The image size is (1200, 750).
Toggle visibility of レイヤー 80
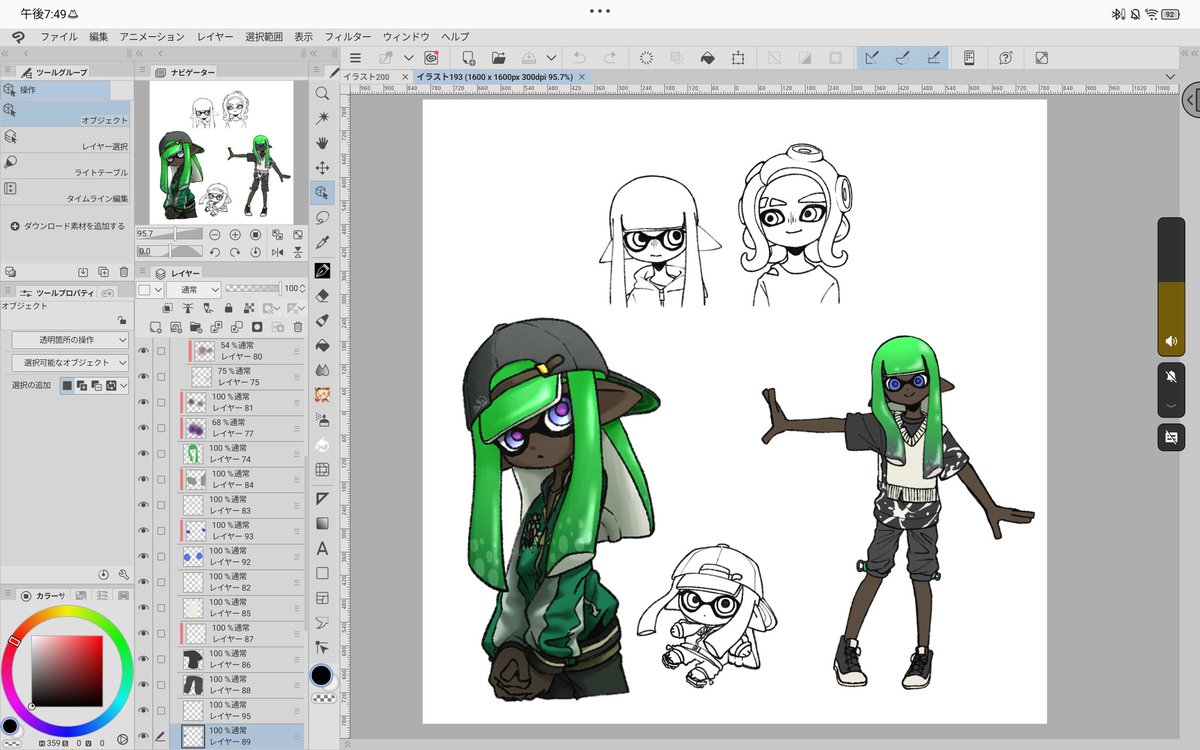click(143, 351)
